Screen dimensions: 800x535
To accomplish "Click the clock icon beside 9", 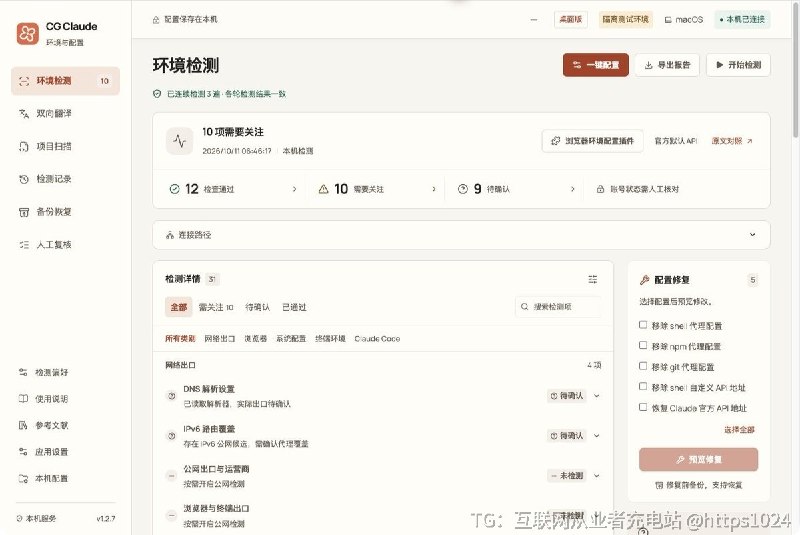I will [463, 189].
